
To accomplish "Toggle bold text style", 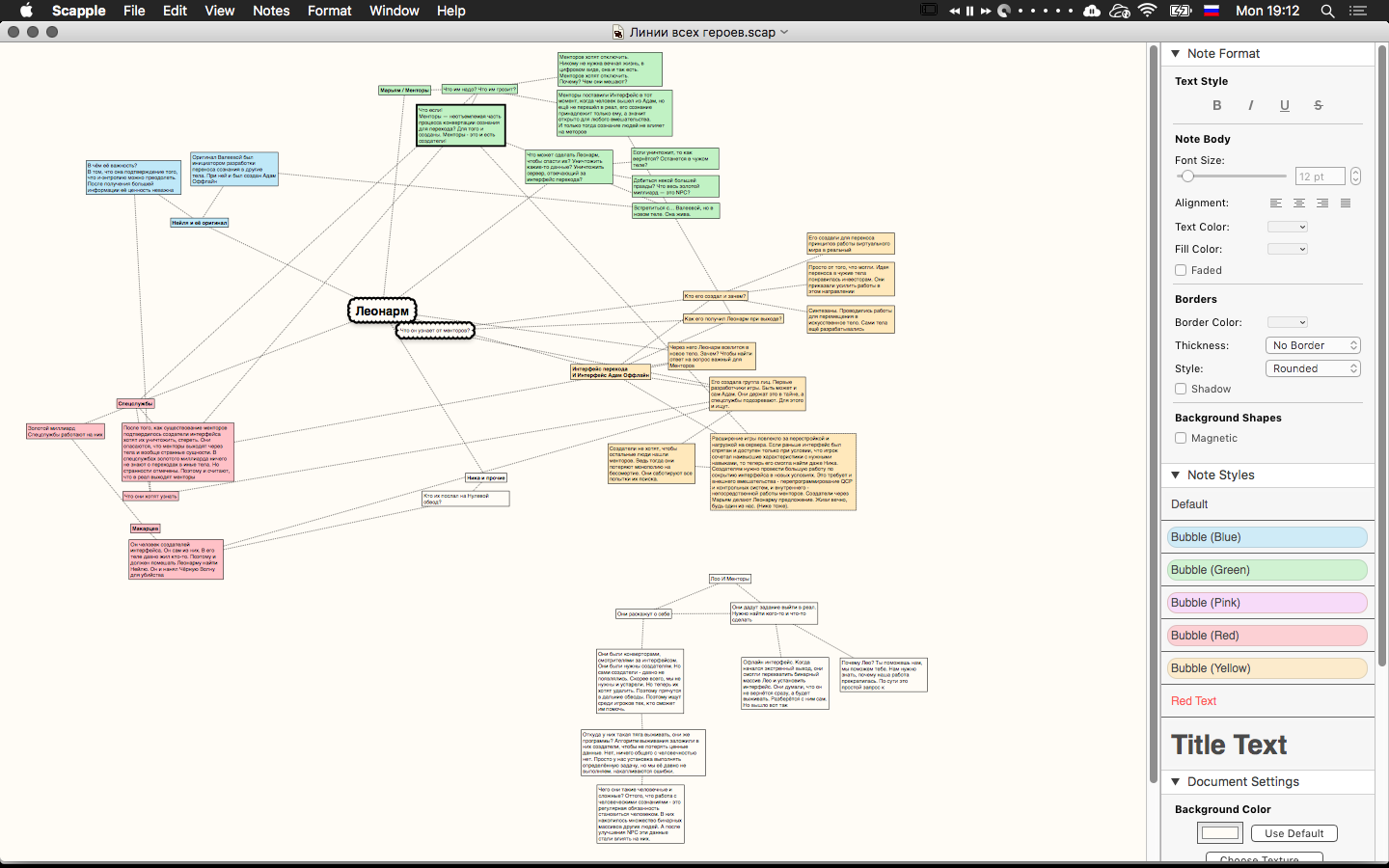I will (1216, 106).
